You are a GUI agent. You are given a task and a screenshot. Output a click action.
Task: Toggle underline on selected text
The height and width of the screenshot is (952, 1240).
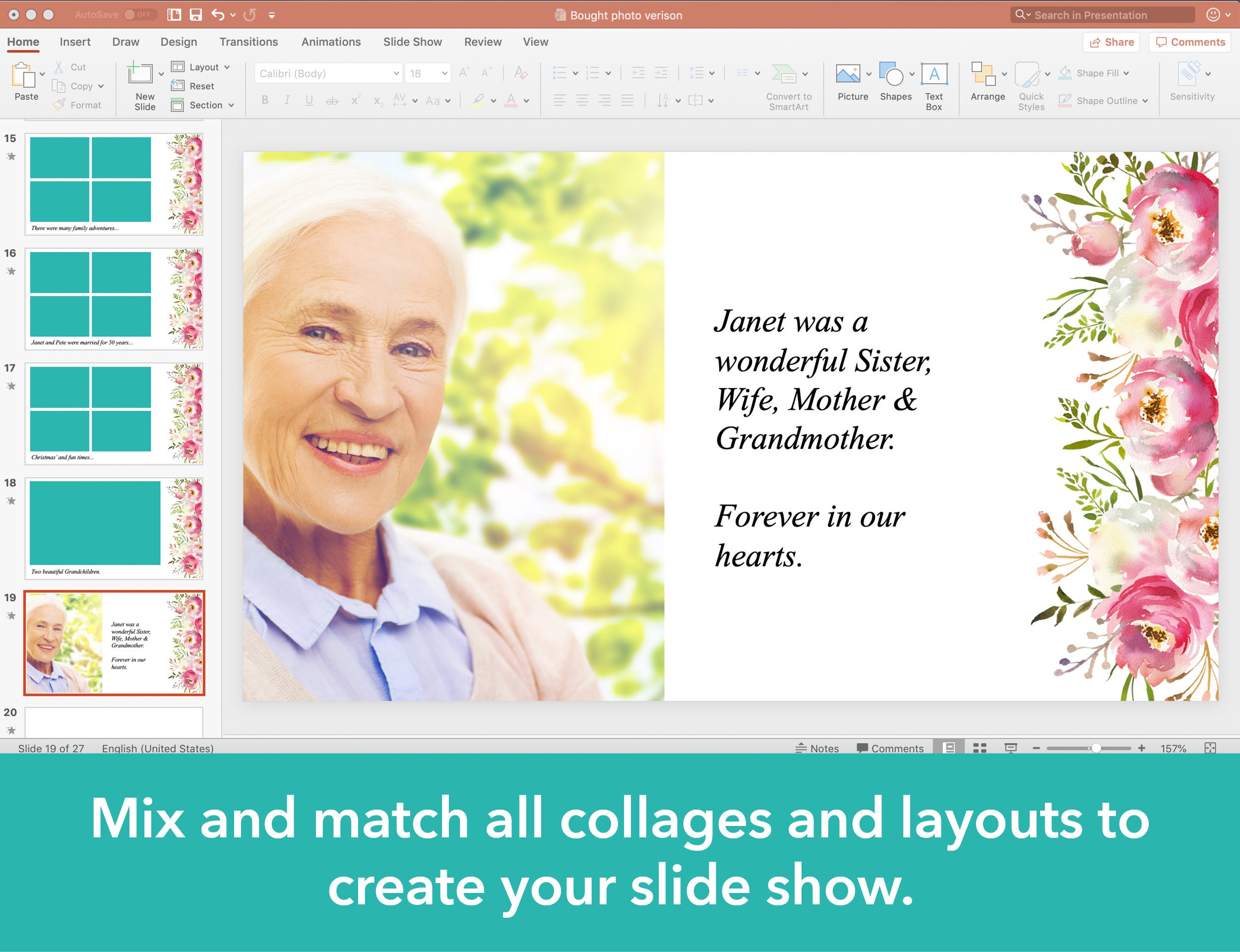pyautogui.click(x=309, y=100)
